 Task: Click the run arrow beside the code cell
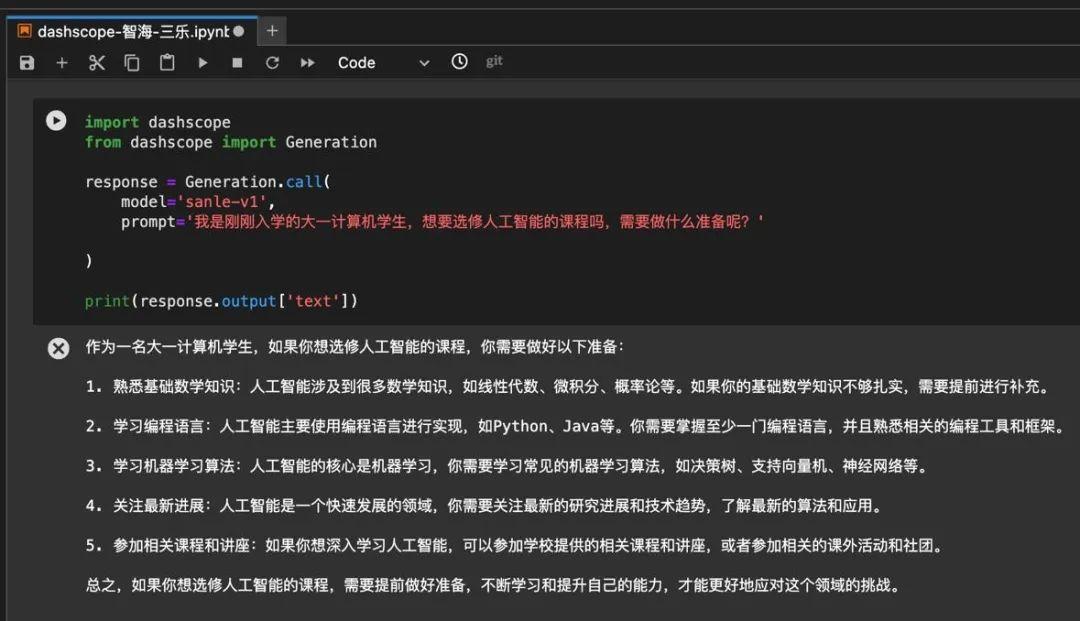(55, 120)
